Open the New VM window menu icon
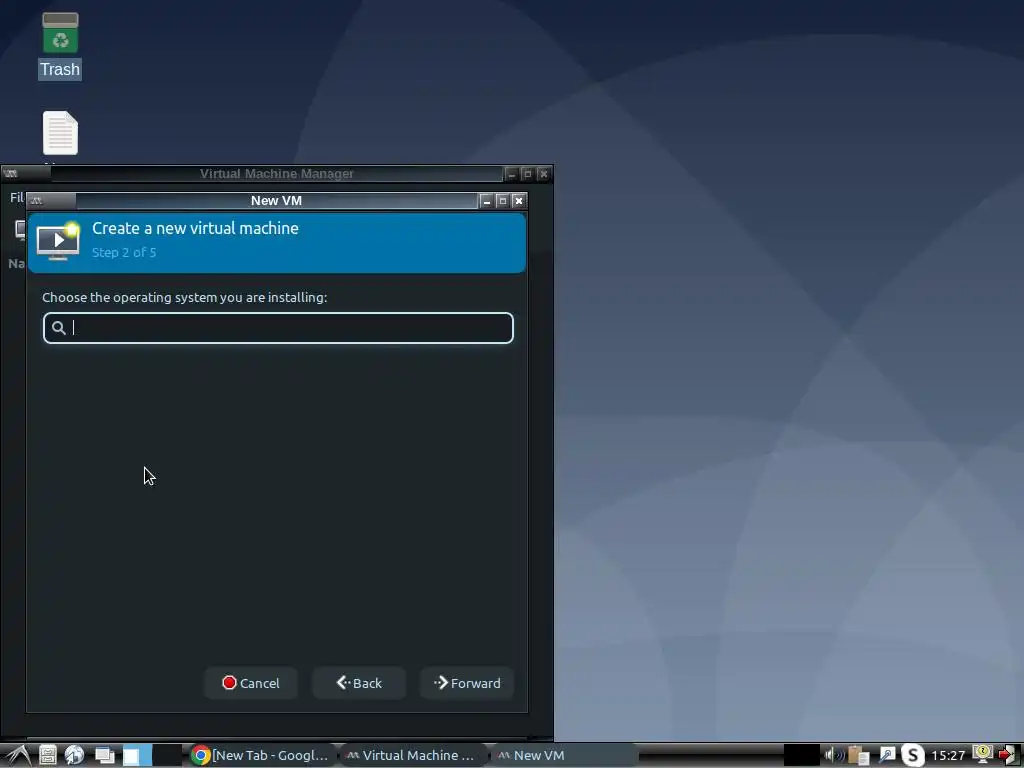1024x768 pixels. click(37, 200)
